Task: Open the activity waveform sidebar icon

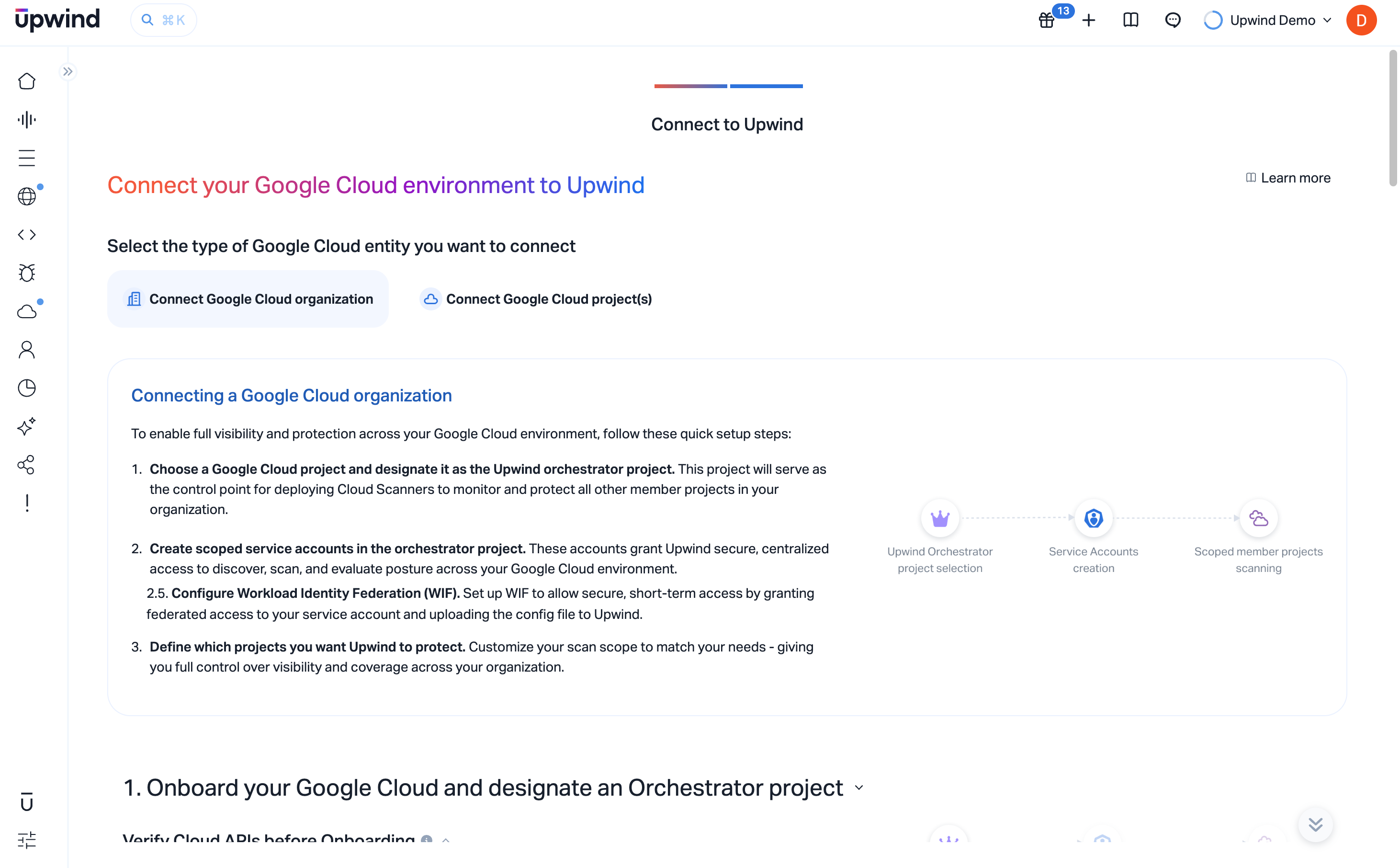Action: pos(26,119)
